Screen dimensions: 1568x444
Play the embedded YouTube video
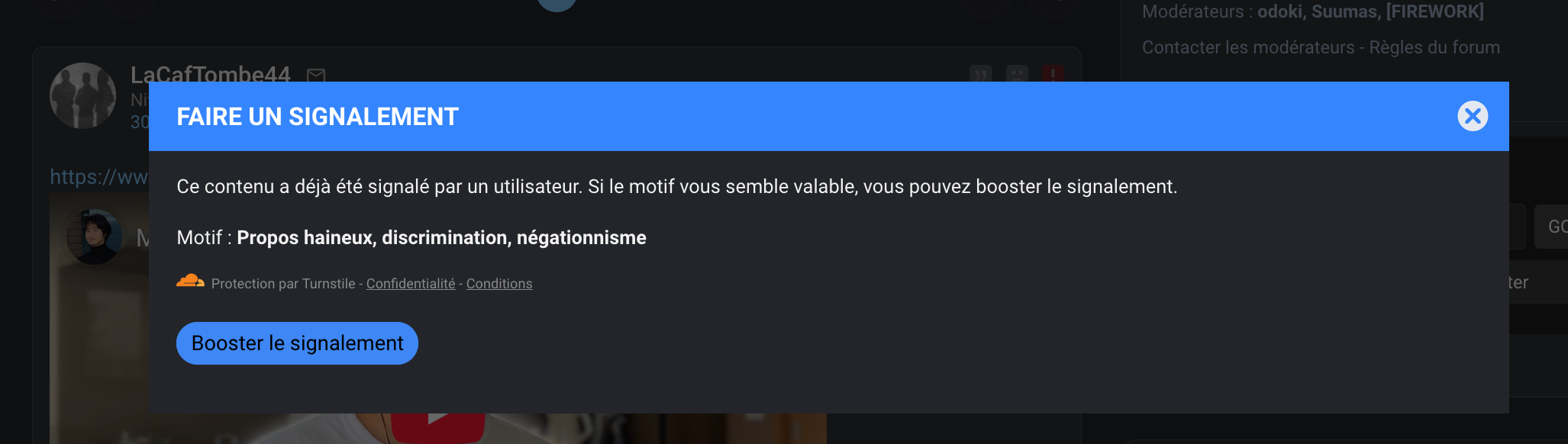coord(437,426)
